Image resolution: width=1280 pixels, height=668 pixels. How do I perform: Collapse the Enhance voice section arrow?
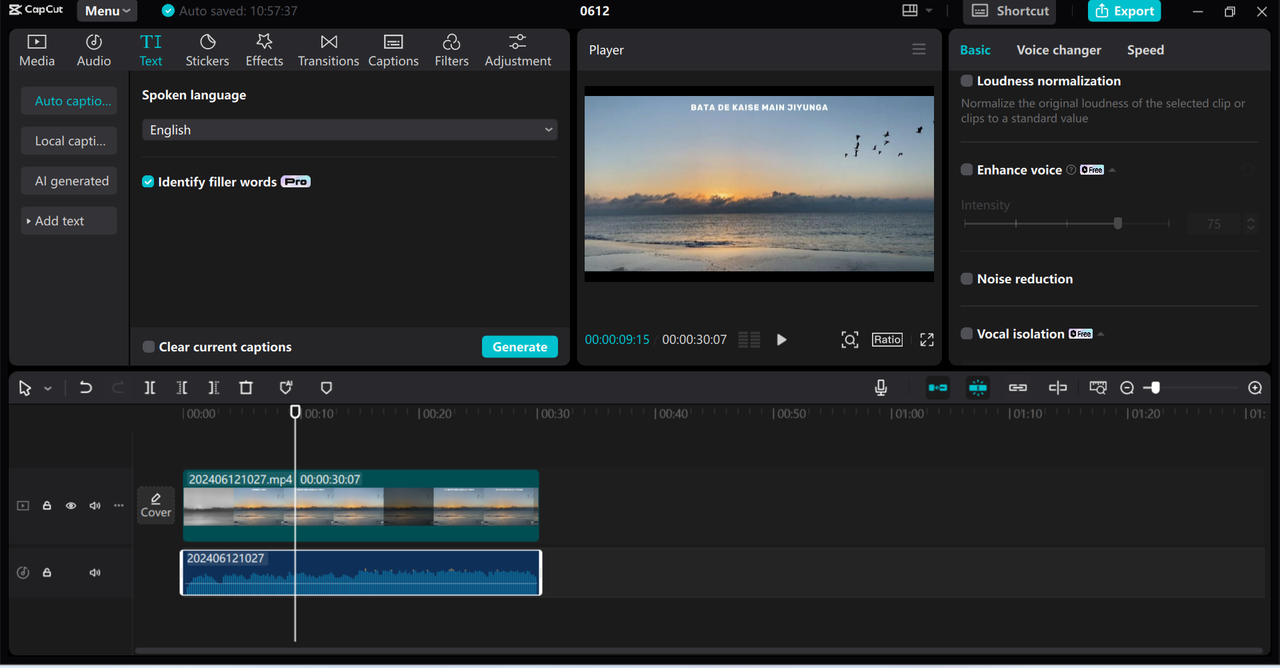(x=1112, y=170)
